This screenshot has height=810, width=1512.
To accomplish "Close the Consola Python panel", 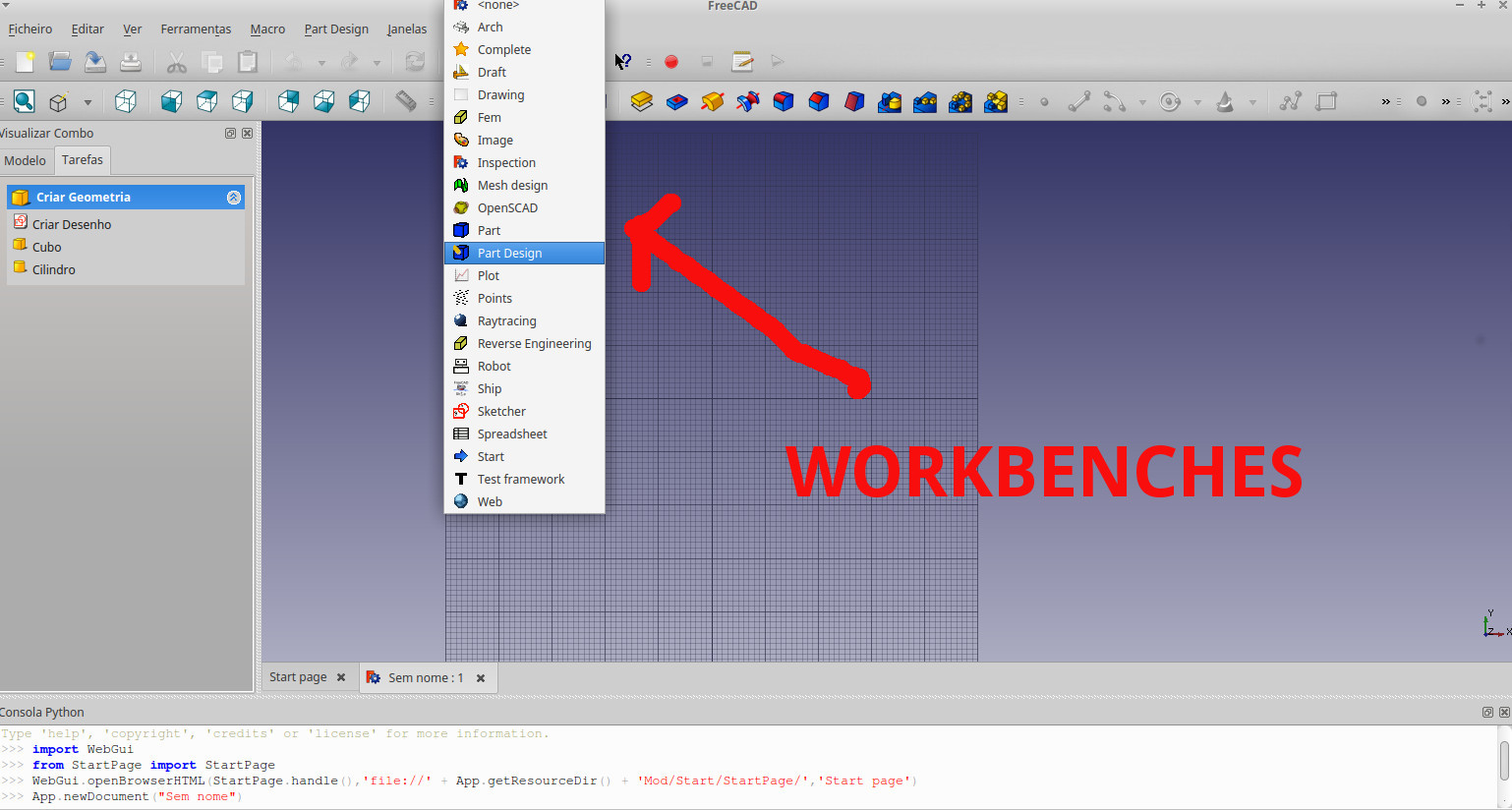I will tap(1504, 713).
